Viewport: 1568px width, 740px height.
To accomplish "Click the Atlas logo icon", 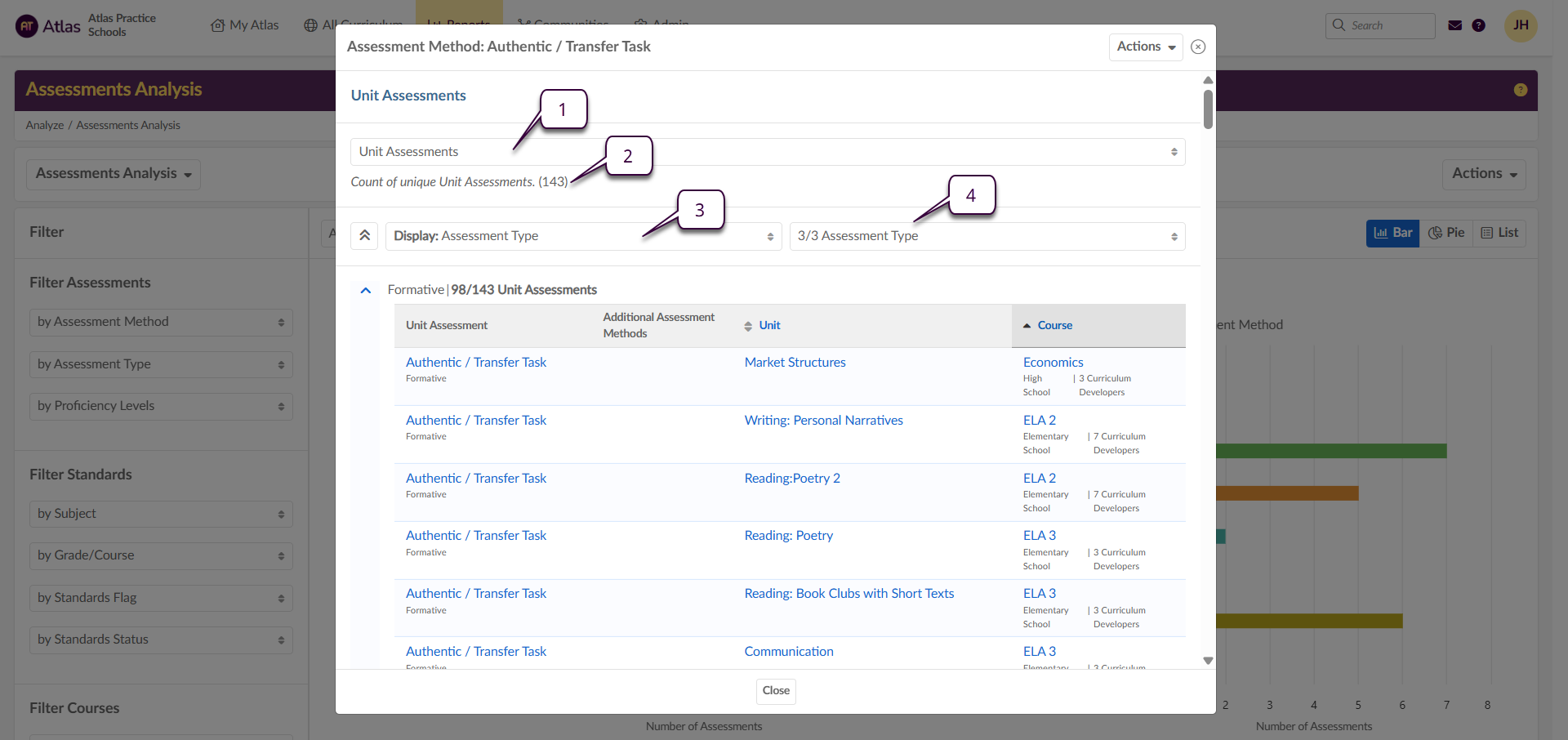I will [27, 26].
